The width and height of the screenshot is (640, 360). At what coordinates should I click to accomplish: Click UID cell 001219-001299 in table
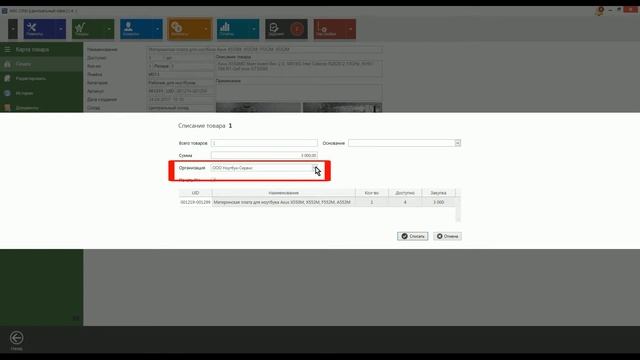195,202
